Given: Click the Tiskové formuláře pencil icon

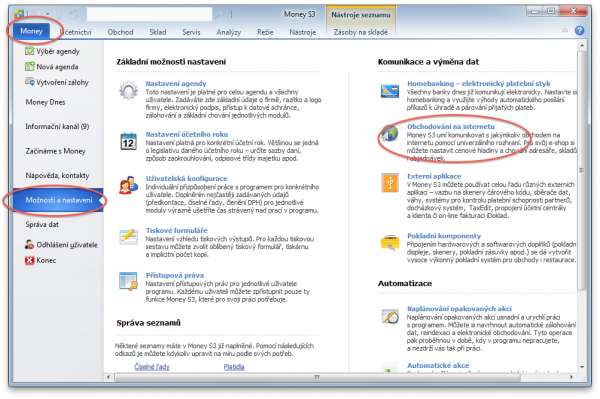Looking at the screenshot, I should point(128,237).
